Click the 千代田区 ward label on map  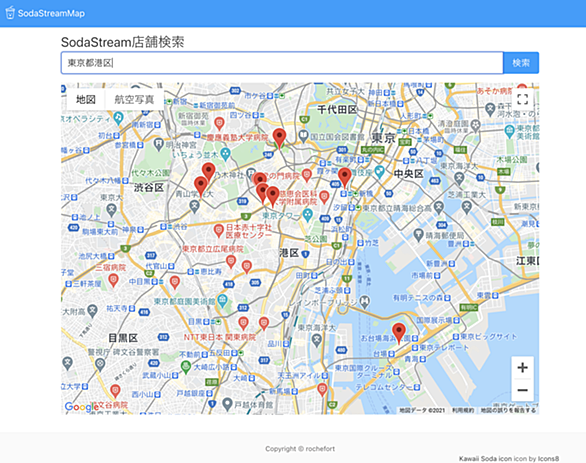(x=337, y=109)
